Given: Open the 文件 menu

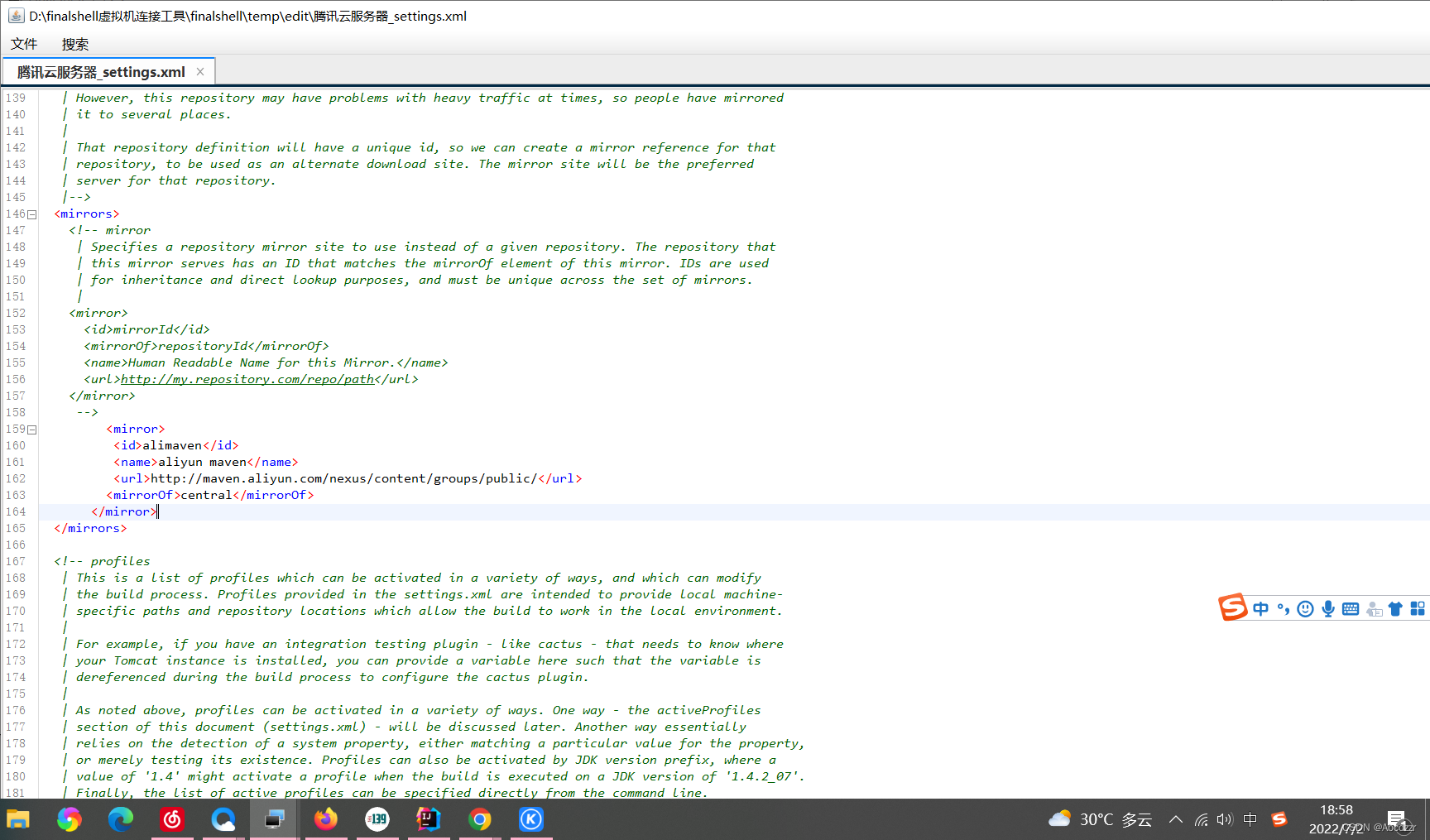Looking at the screenshot, I should (24, 44).
